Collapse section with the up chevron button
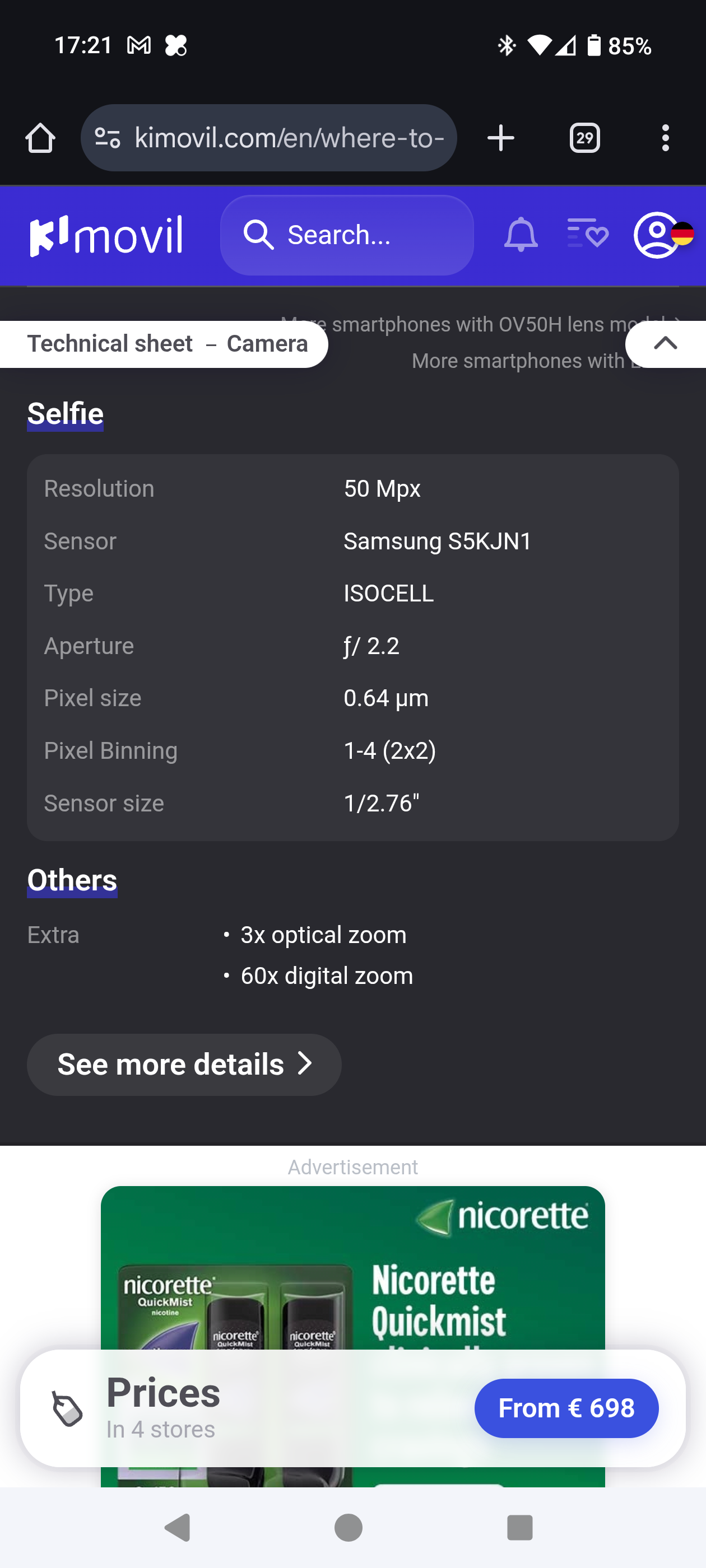The width and height of the screenshot is (706, 1568). 665,344
